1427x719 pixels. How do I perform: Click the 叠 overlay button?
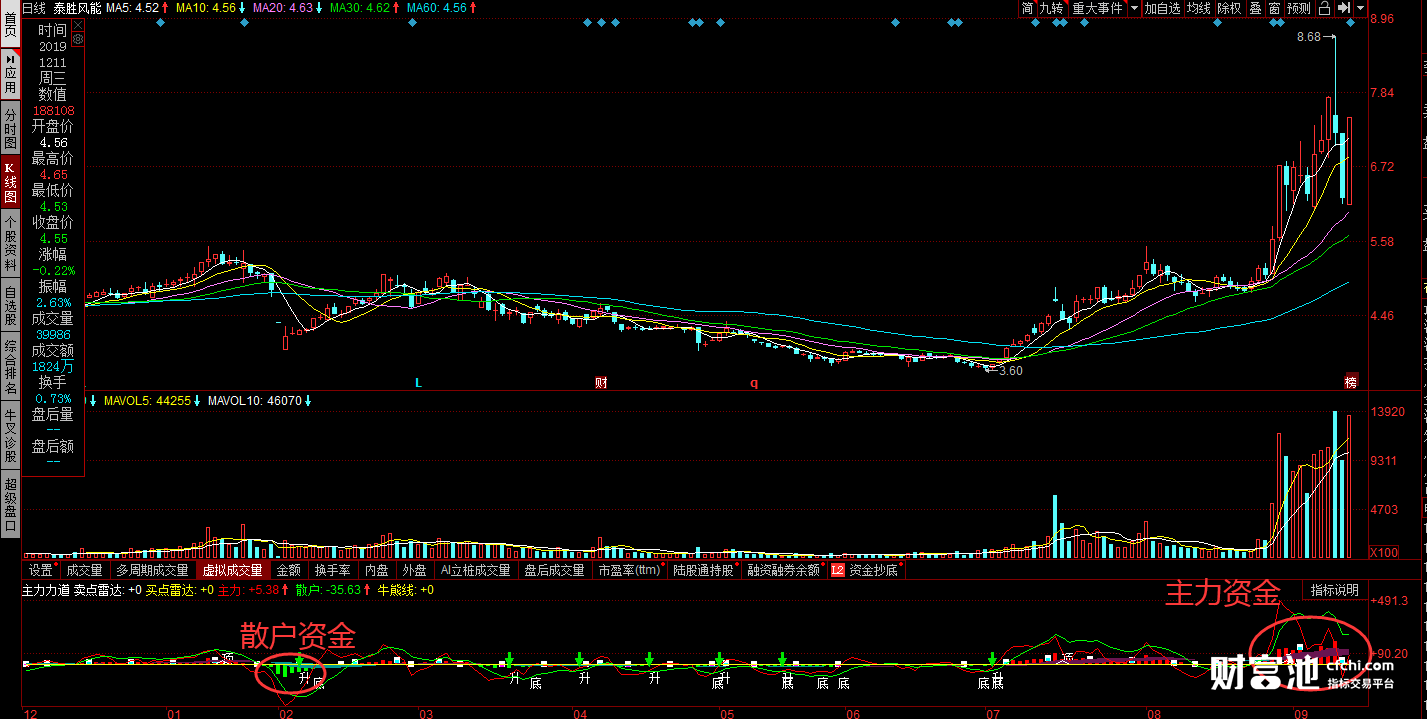1255,8
